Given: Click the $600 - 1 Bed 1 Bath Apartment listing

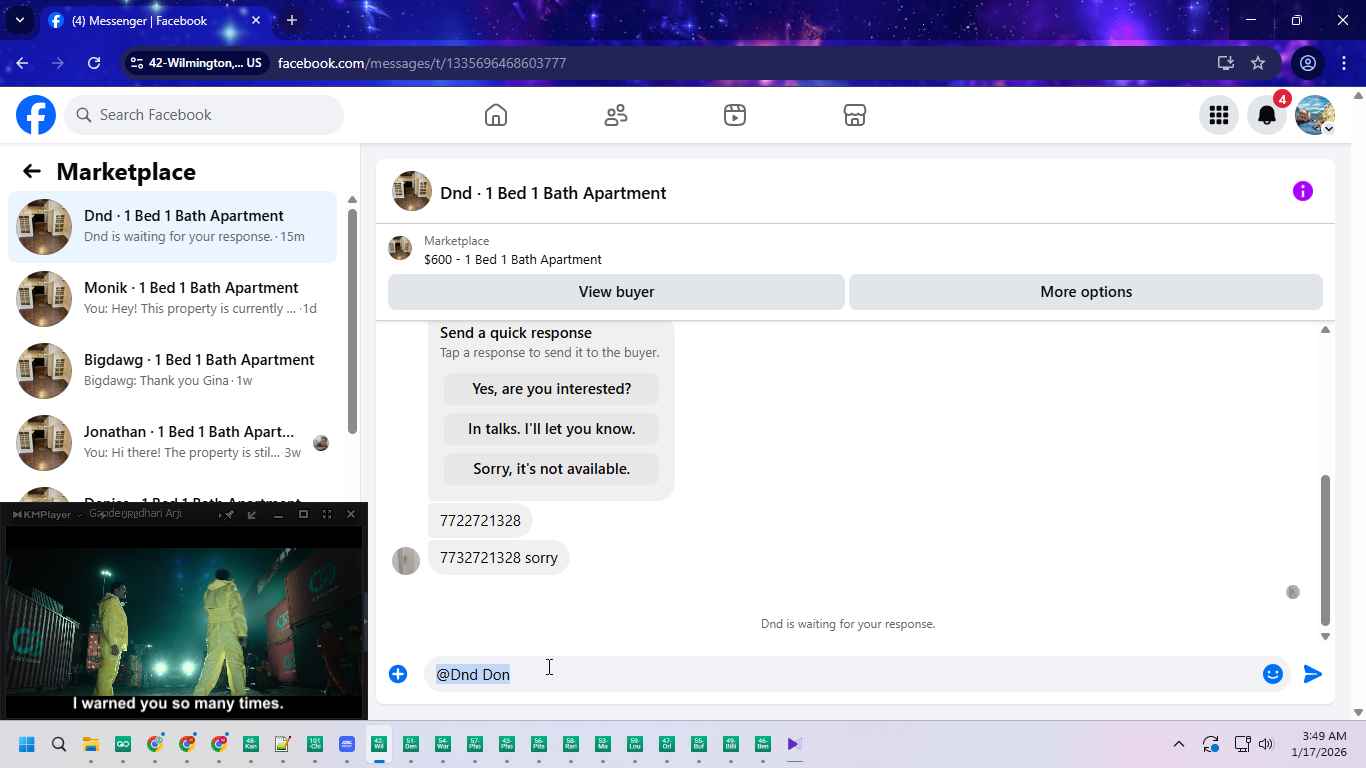Looking at the screenshot, I should (512, 260).
